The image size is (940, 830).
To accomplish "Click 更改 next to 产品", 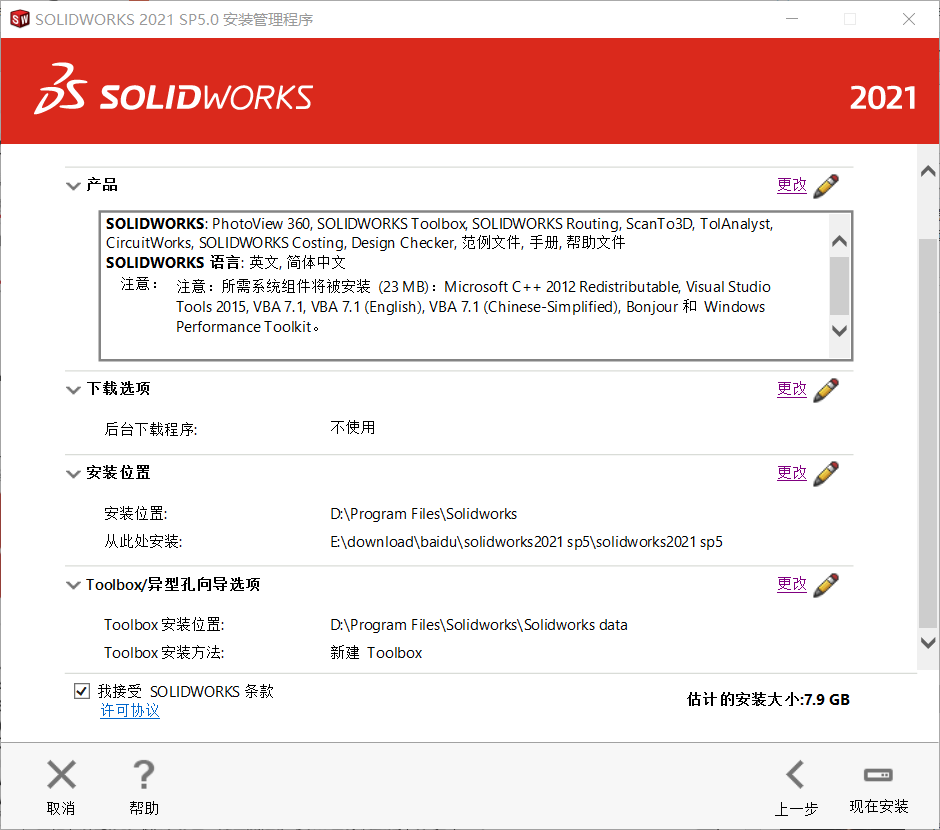I will [x=791, y=184].
